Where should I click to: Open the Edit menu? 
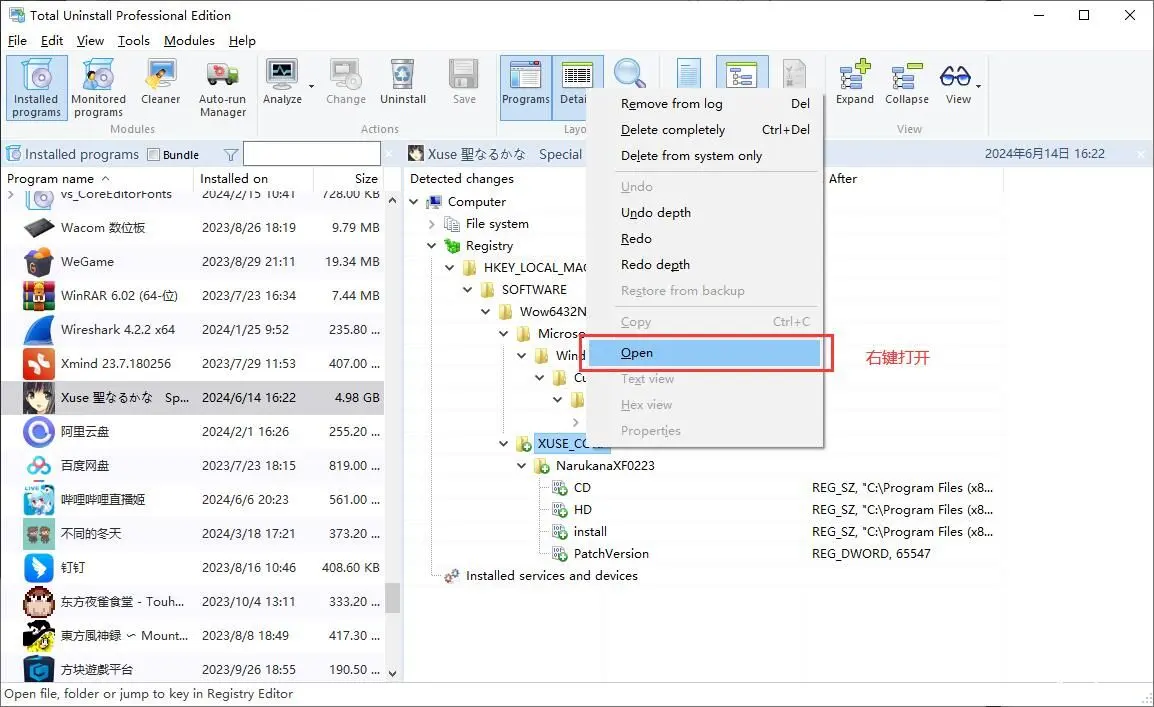point(52,40)
